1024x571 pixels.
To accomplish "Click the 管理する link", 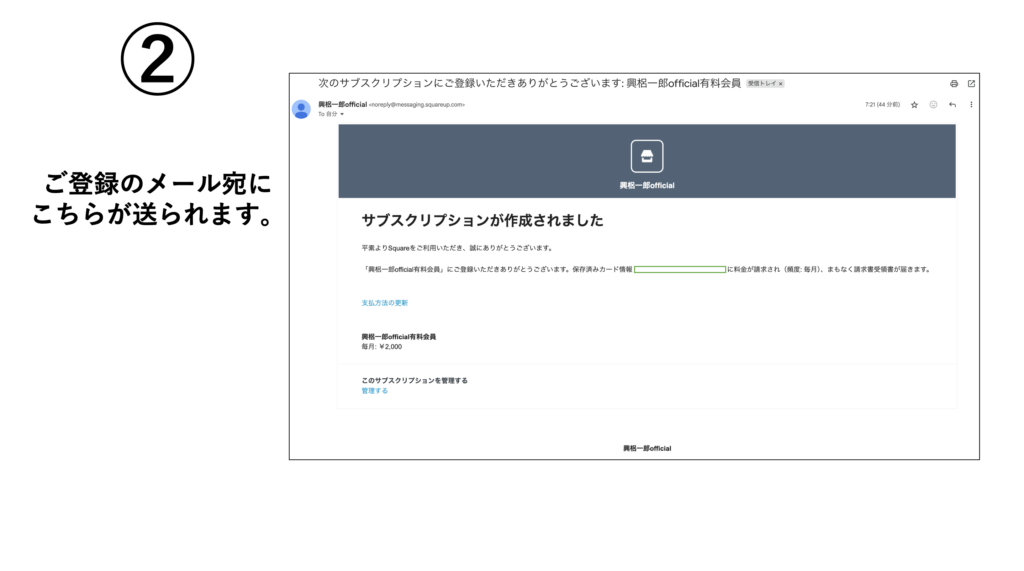I will tap(375, 391).
